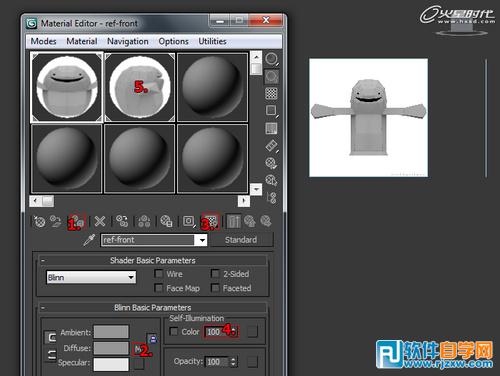Click Assign Material to Selection icon

(77, 221)
